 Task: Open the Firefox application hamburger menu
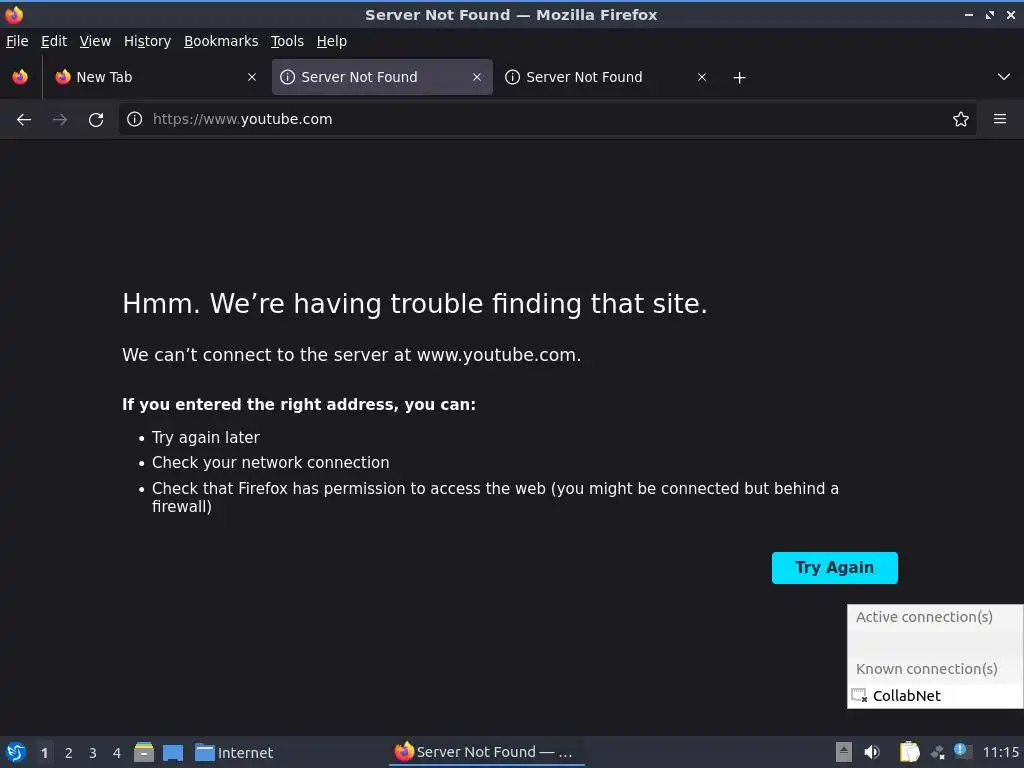tap(1000, 119)
